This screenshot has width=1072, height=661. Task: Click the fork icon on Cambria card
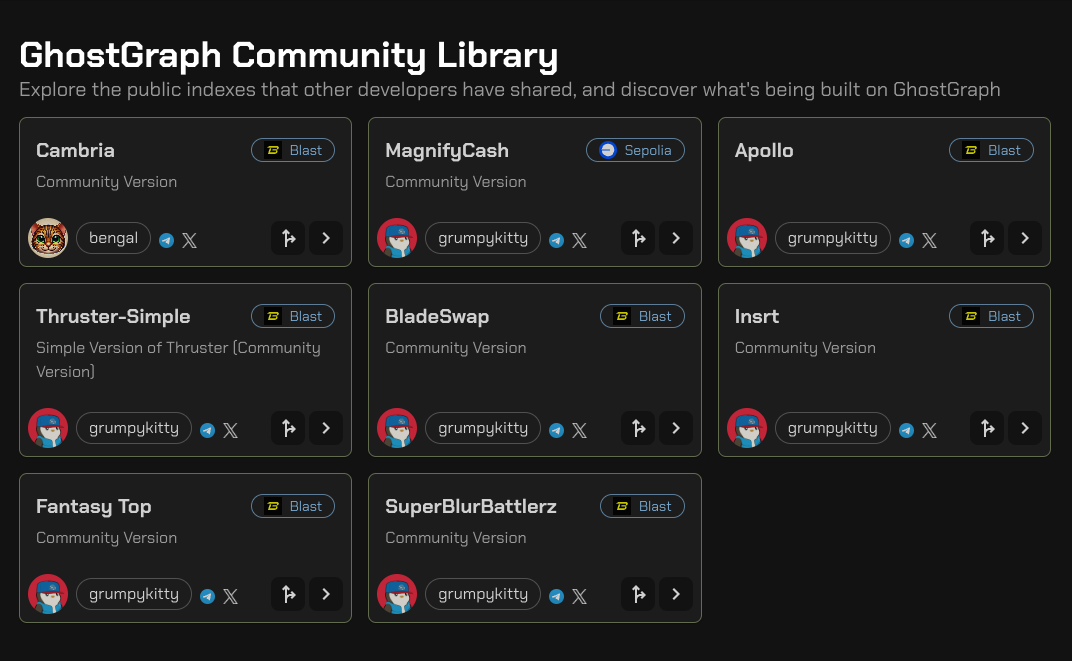(x=288, y=238)
